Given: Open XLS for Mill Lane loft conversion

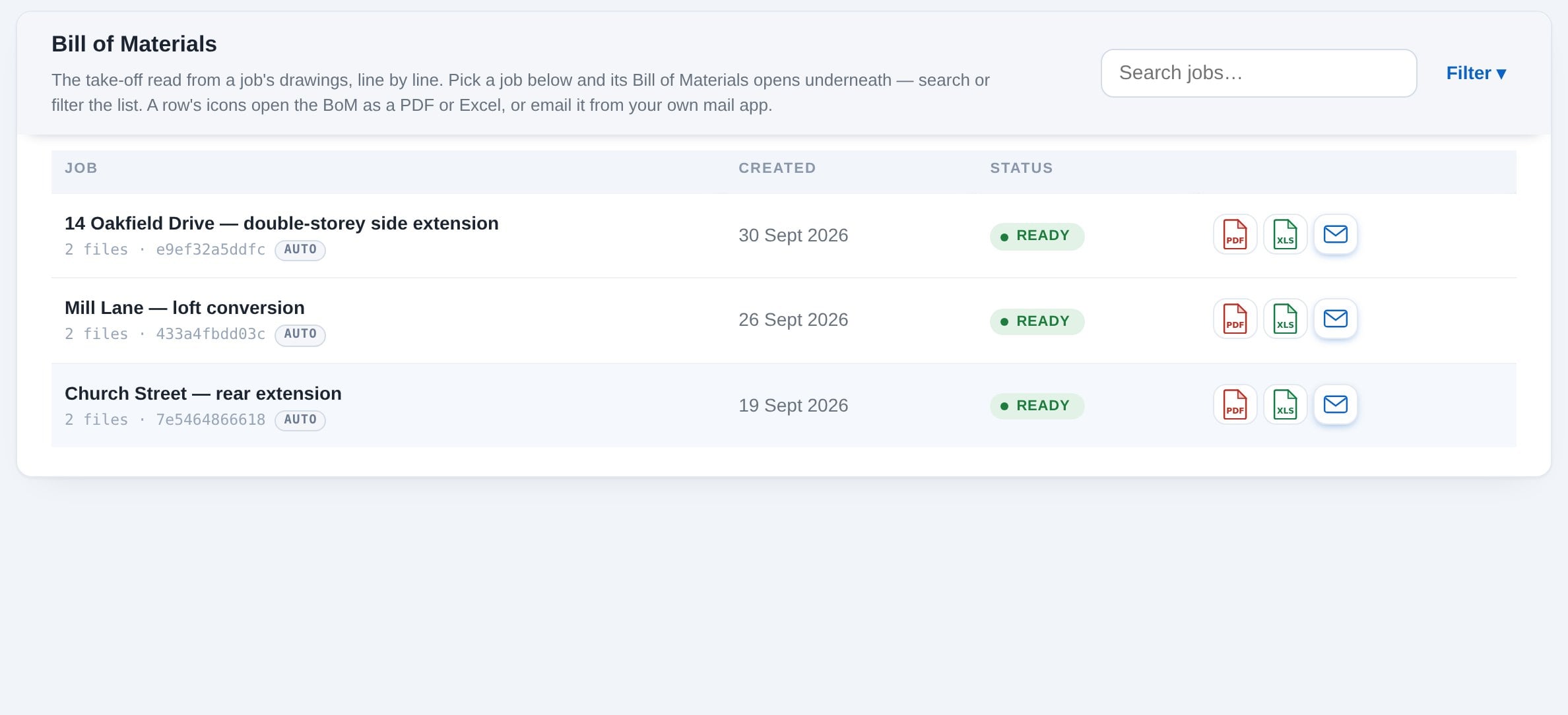Looking at the screenshot, I should coord(1285,319).
